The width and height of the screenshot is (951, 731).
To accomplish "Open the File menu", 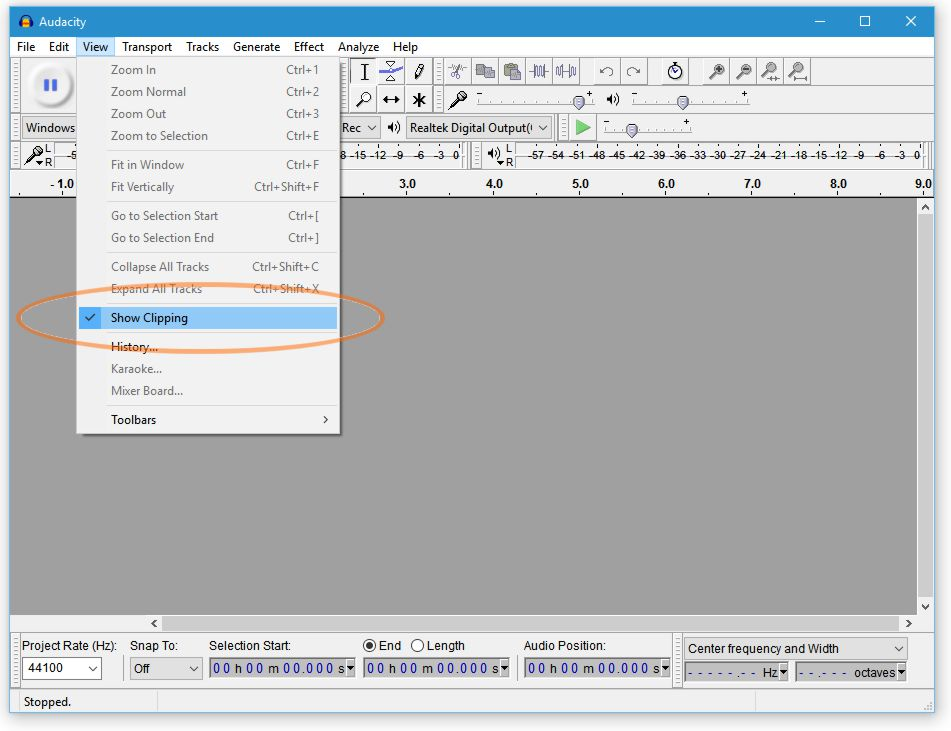I will click(x=26, y=47).
